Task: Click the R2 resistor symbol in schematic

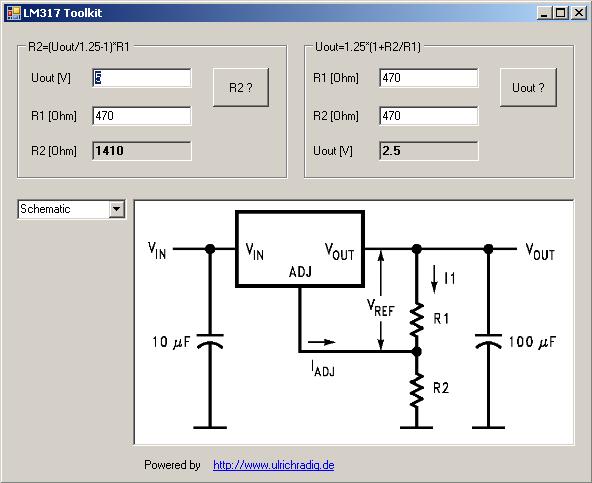Action: [x=416, y=390]
